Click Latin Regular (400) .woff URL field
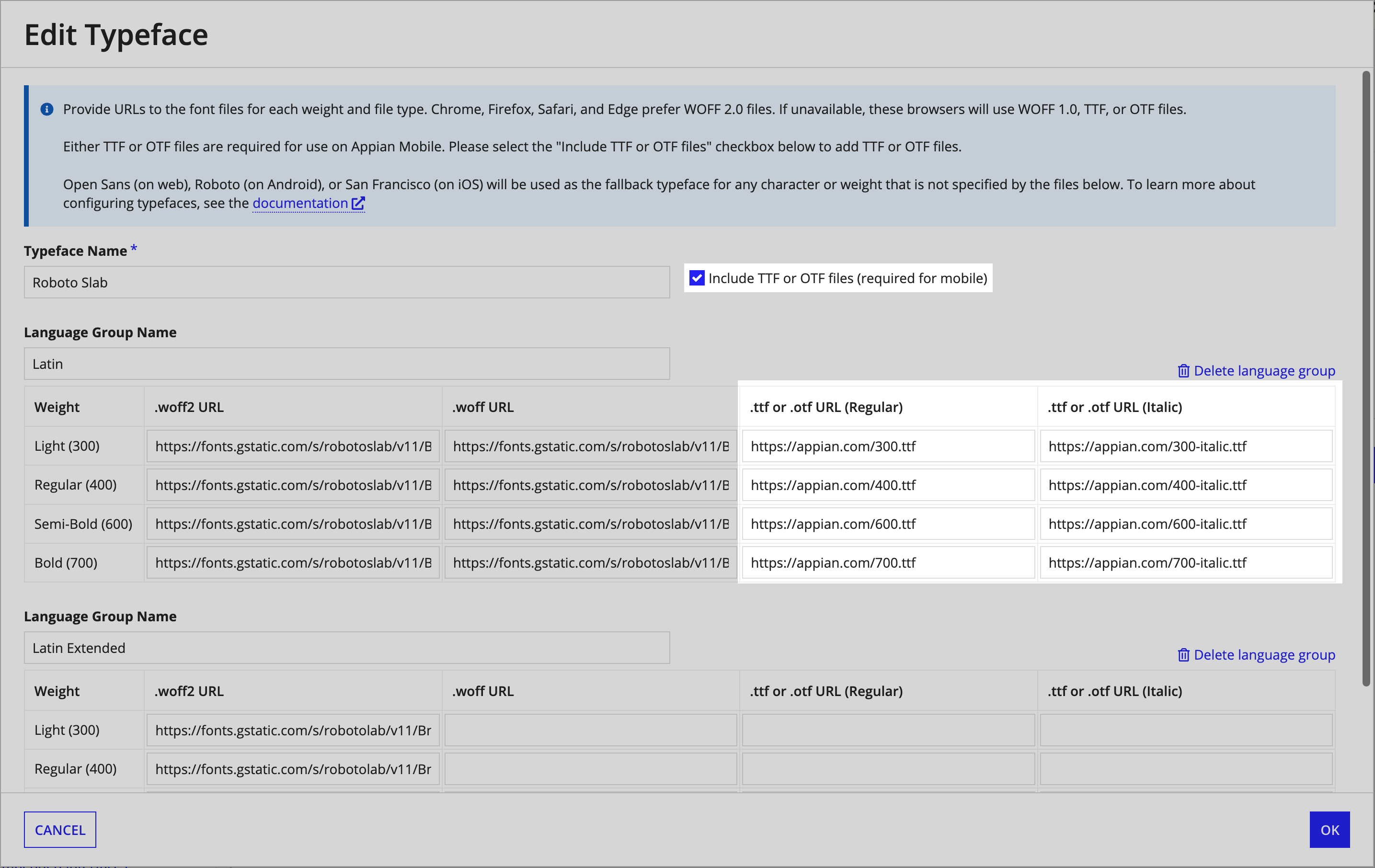 coord(591,485)
